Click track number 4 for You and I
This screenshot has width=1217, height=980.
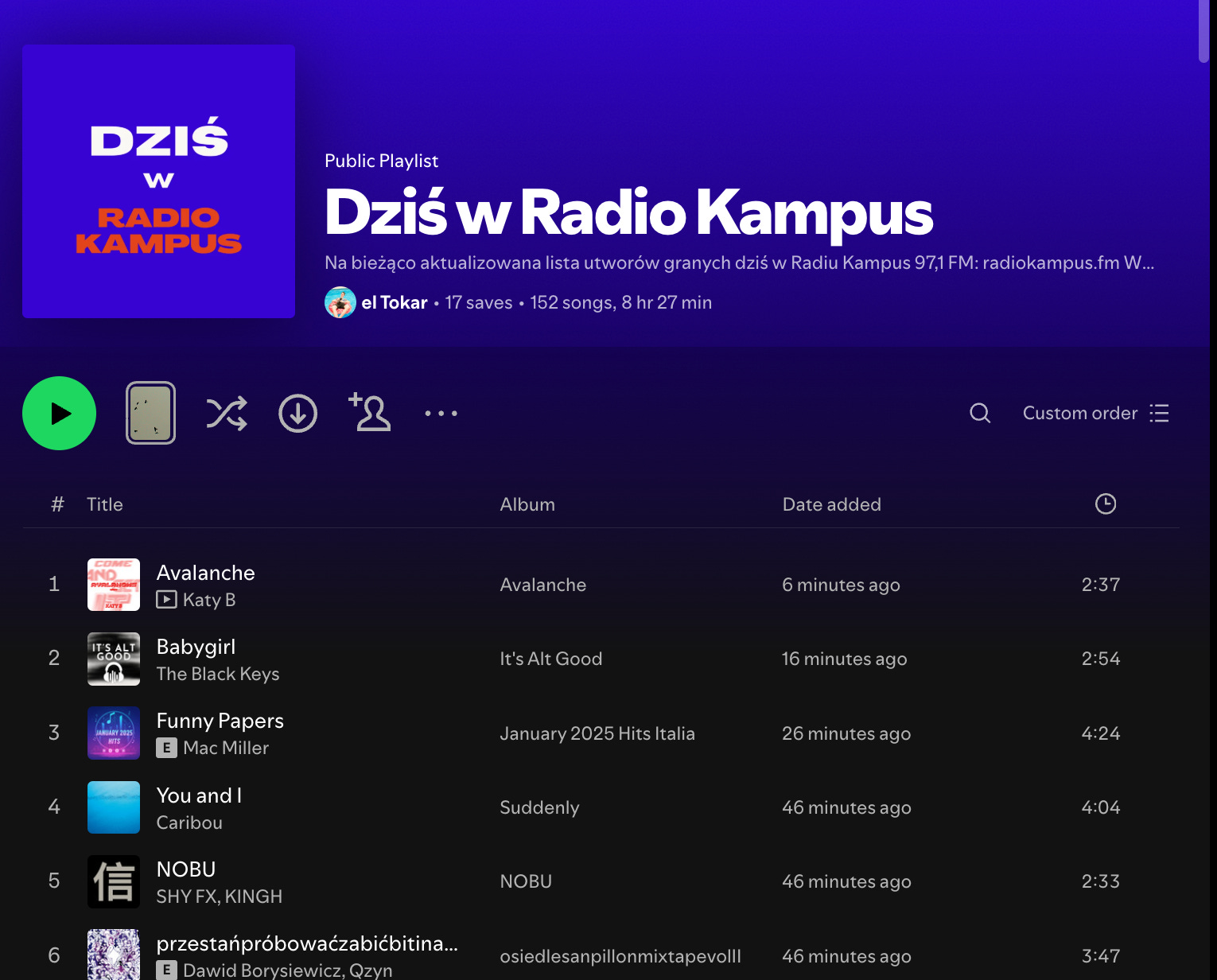(54, 807)
